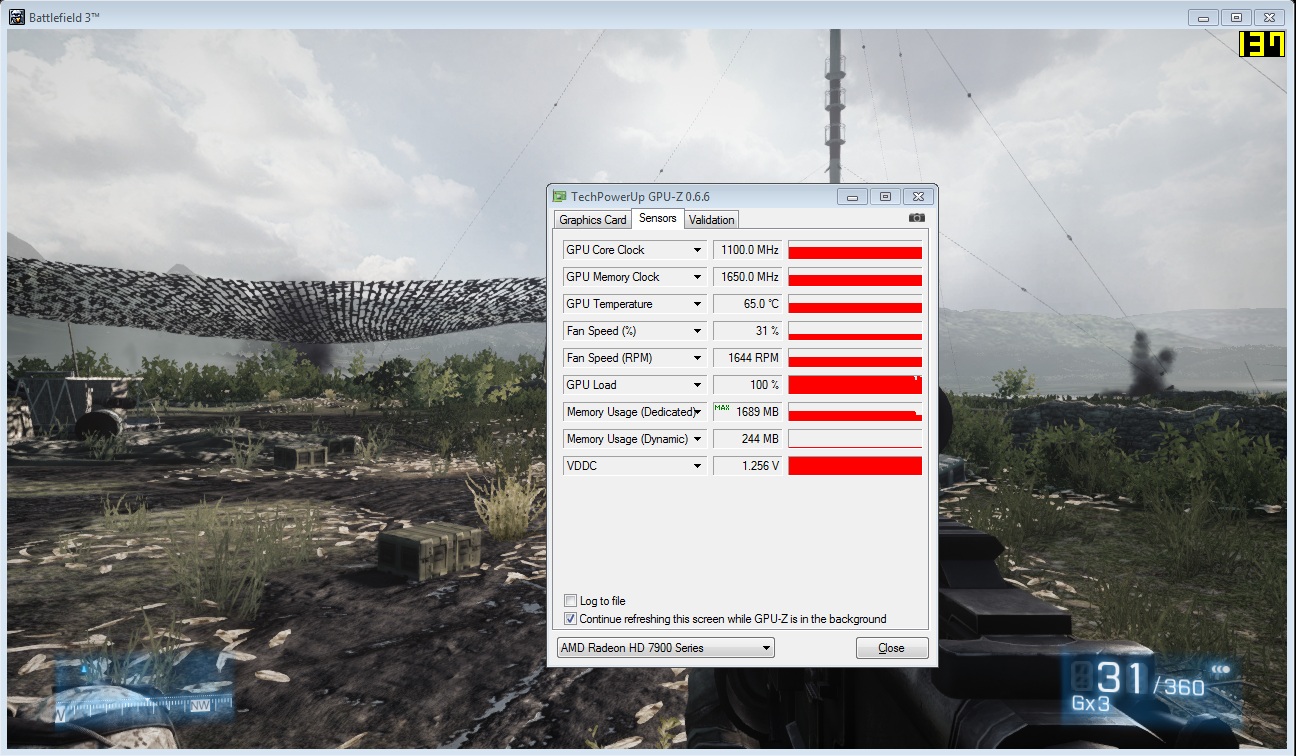Close GPU-Z using title bar X
The height and width of the screenshot is (756, 1296).
point(919,196)
